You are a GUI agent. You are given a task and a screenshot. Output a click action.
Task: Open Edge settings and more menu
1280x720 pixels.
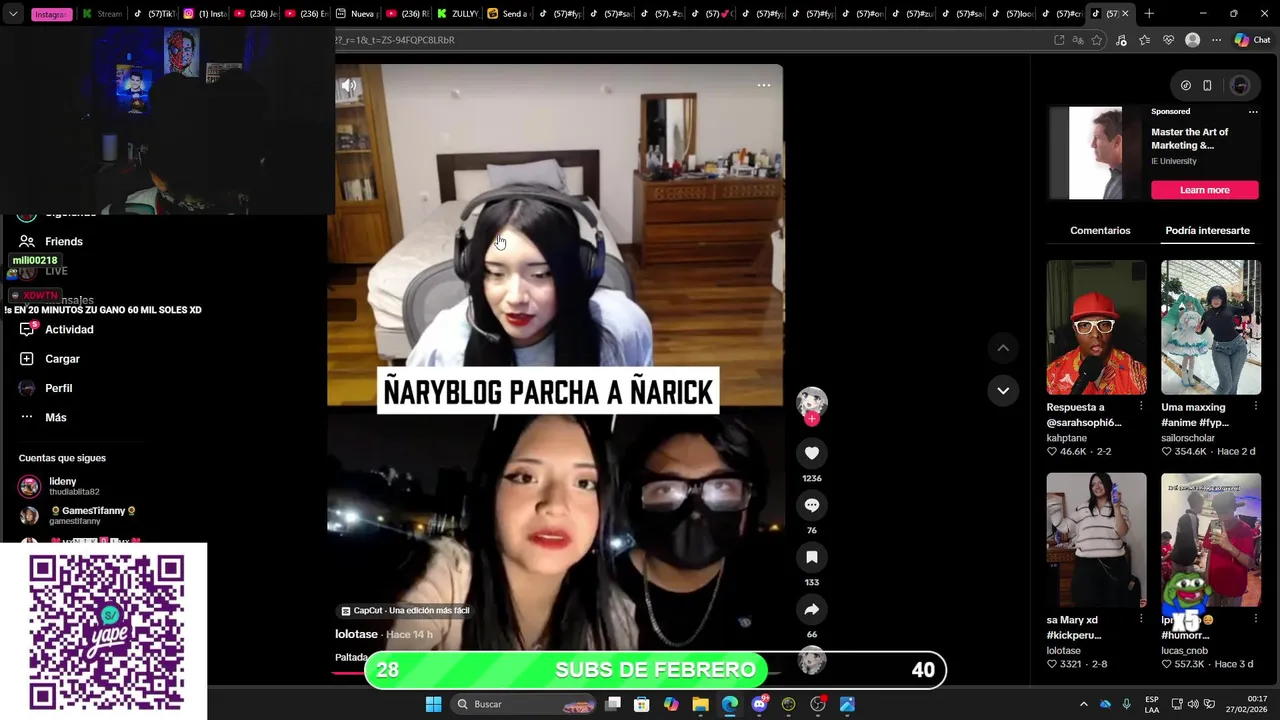[x=1216, y=40]
